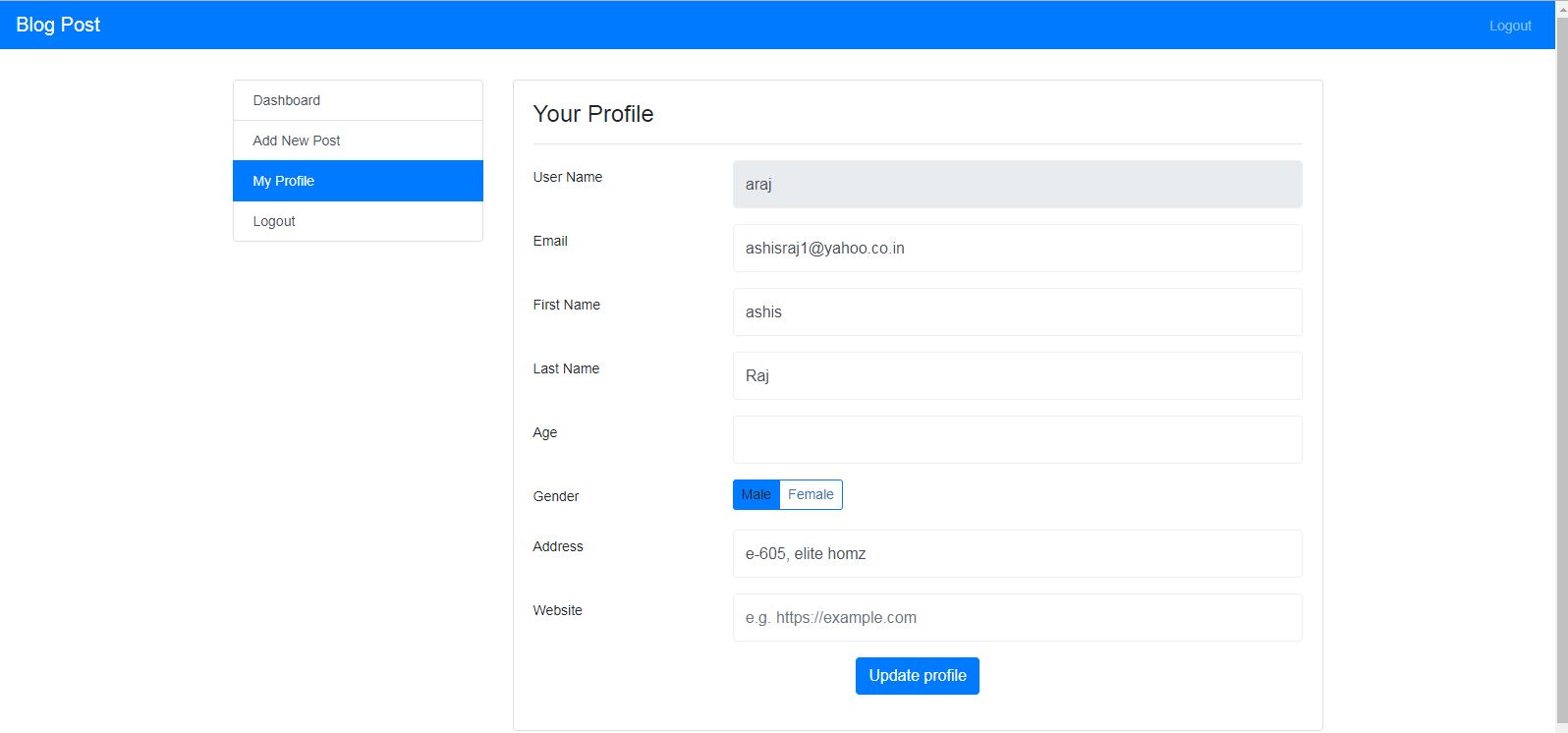Edit the First Name field
This screenshot has width=1568, height=733.
(x=1017, y=311)
